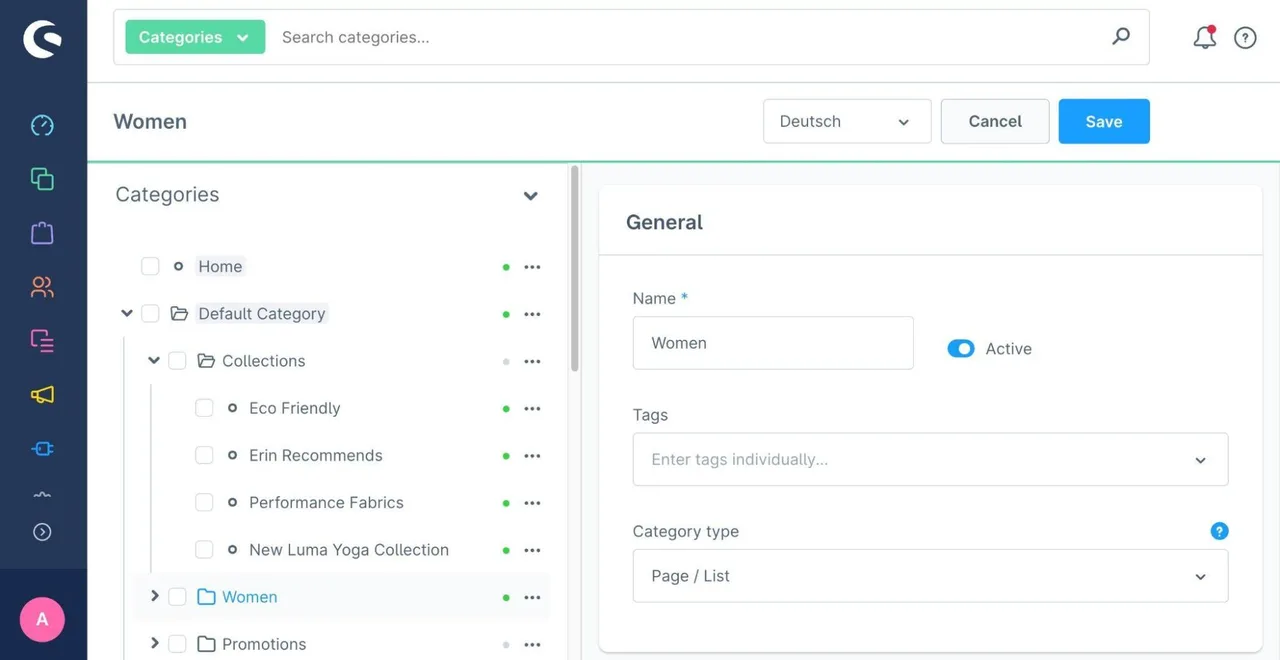Image resolution: width=1280 pixels, height=660 pixels.
Task: Open the Marketing megaphone icon
Action: click(42, 395)
